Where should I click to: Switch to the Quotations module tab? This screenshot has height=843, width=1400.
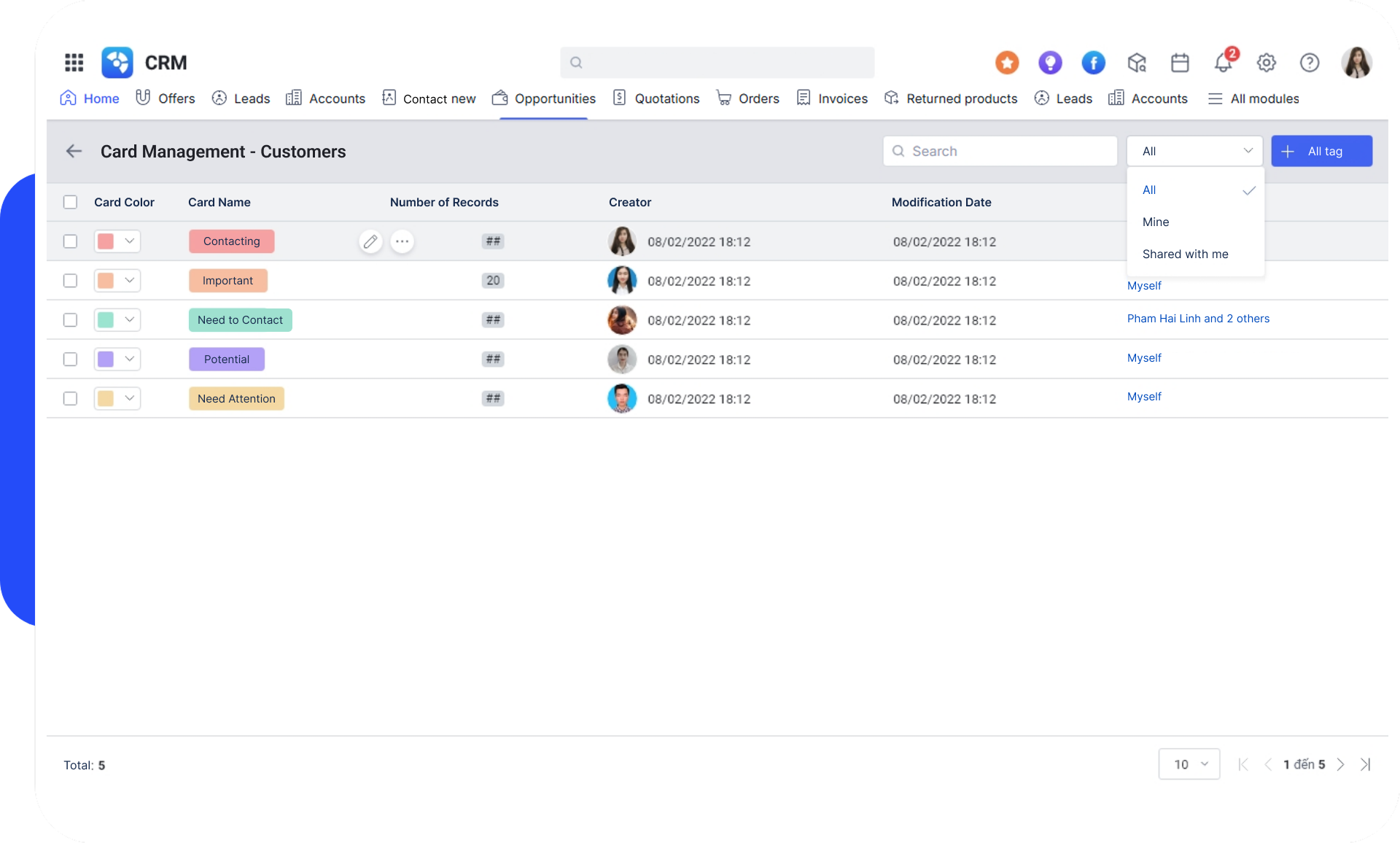666,98
